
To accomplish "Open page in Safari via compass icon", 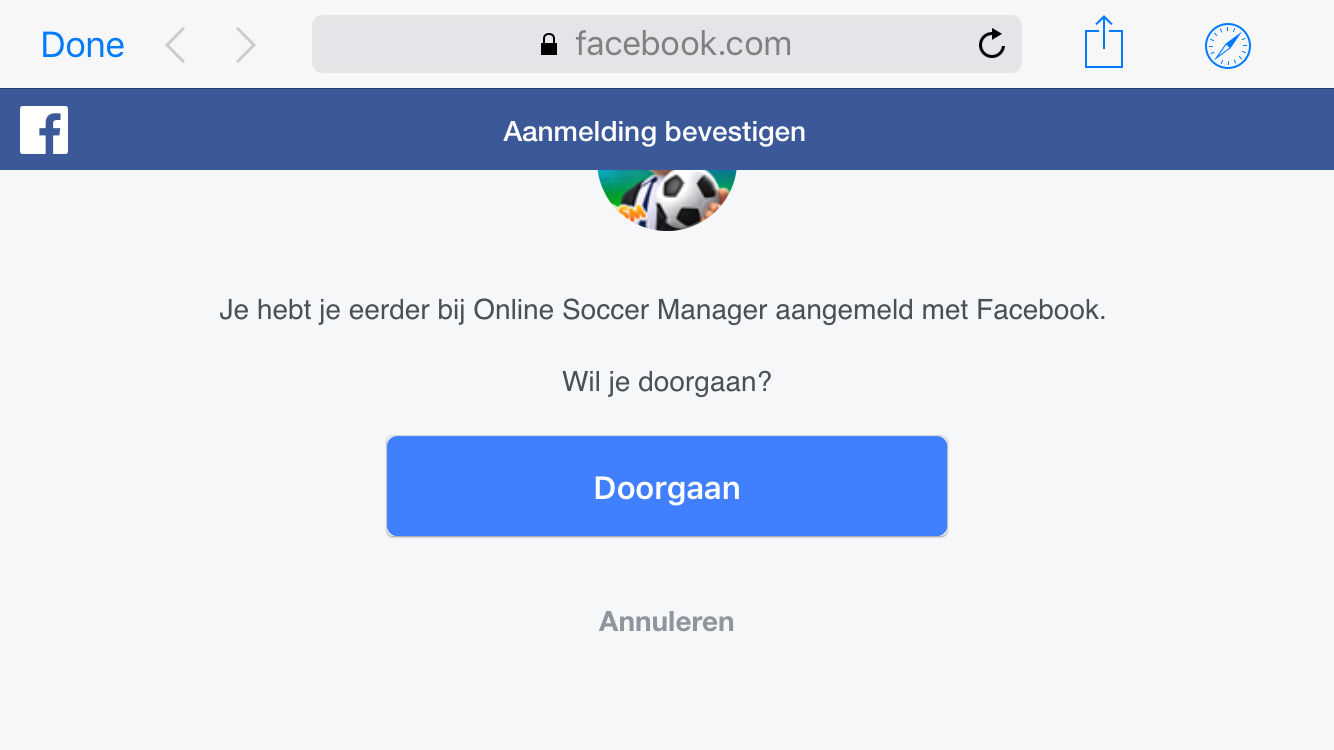I will coord(1228,46).
